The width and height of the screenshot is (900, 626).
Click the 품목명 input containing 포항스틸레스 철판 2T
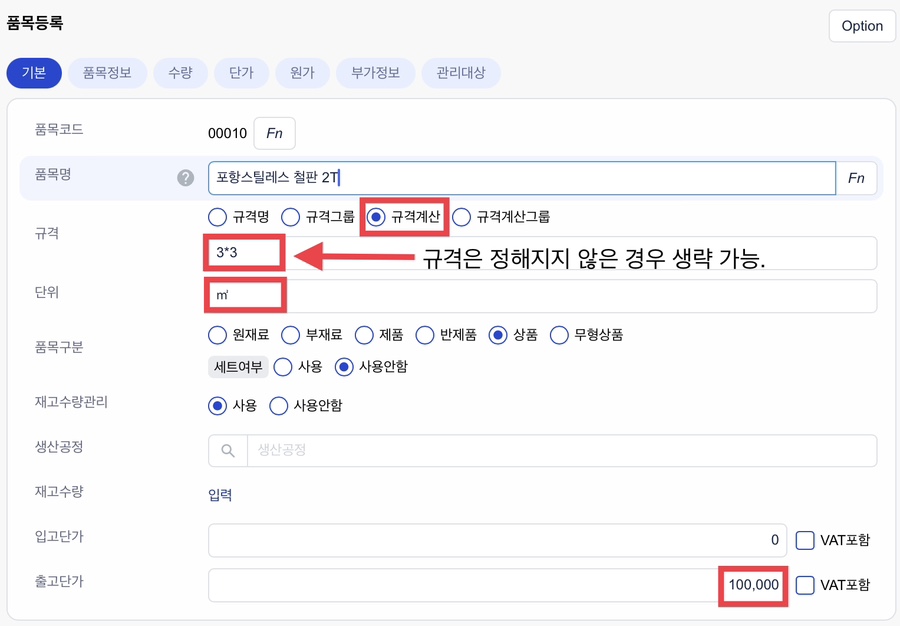[522, 178]
